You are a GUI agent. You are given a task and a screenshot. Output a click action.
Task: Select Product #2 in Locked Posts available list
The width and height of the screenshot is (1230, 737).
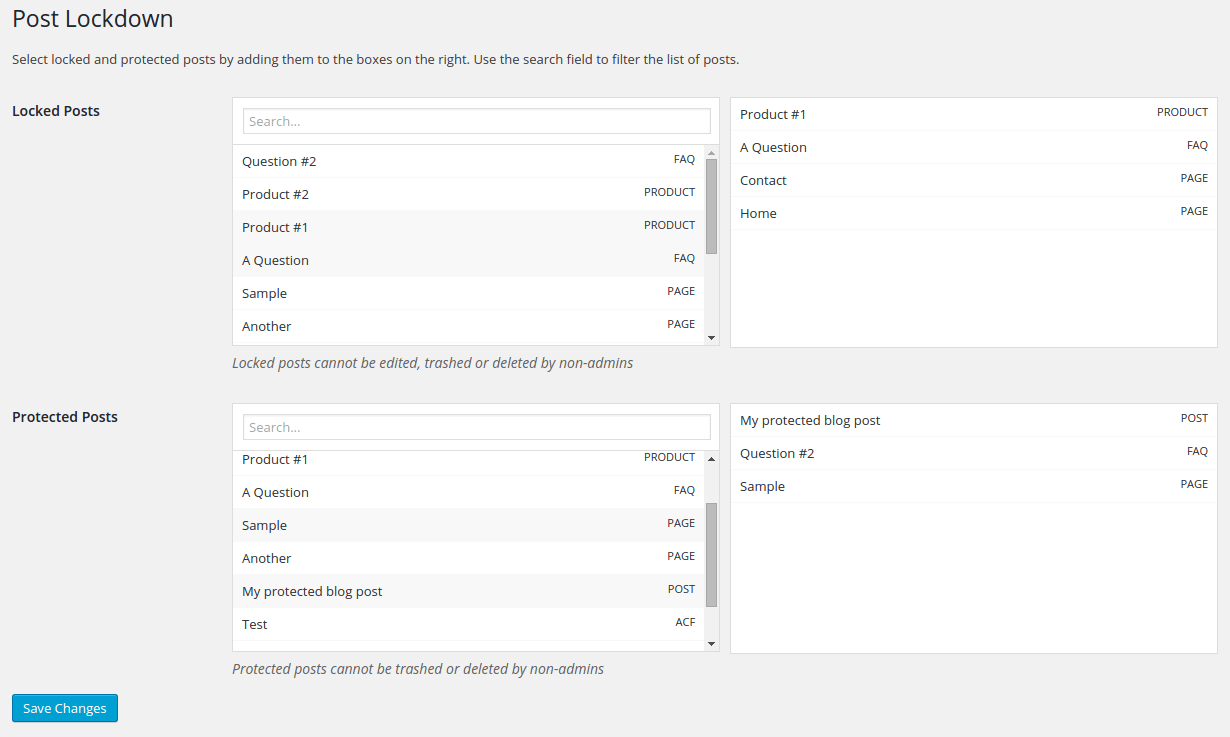(469, 194)
